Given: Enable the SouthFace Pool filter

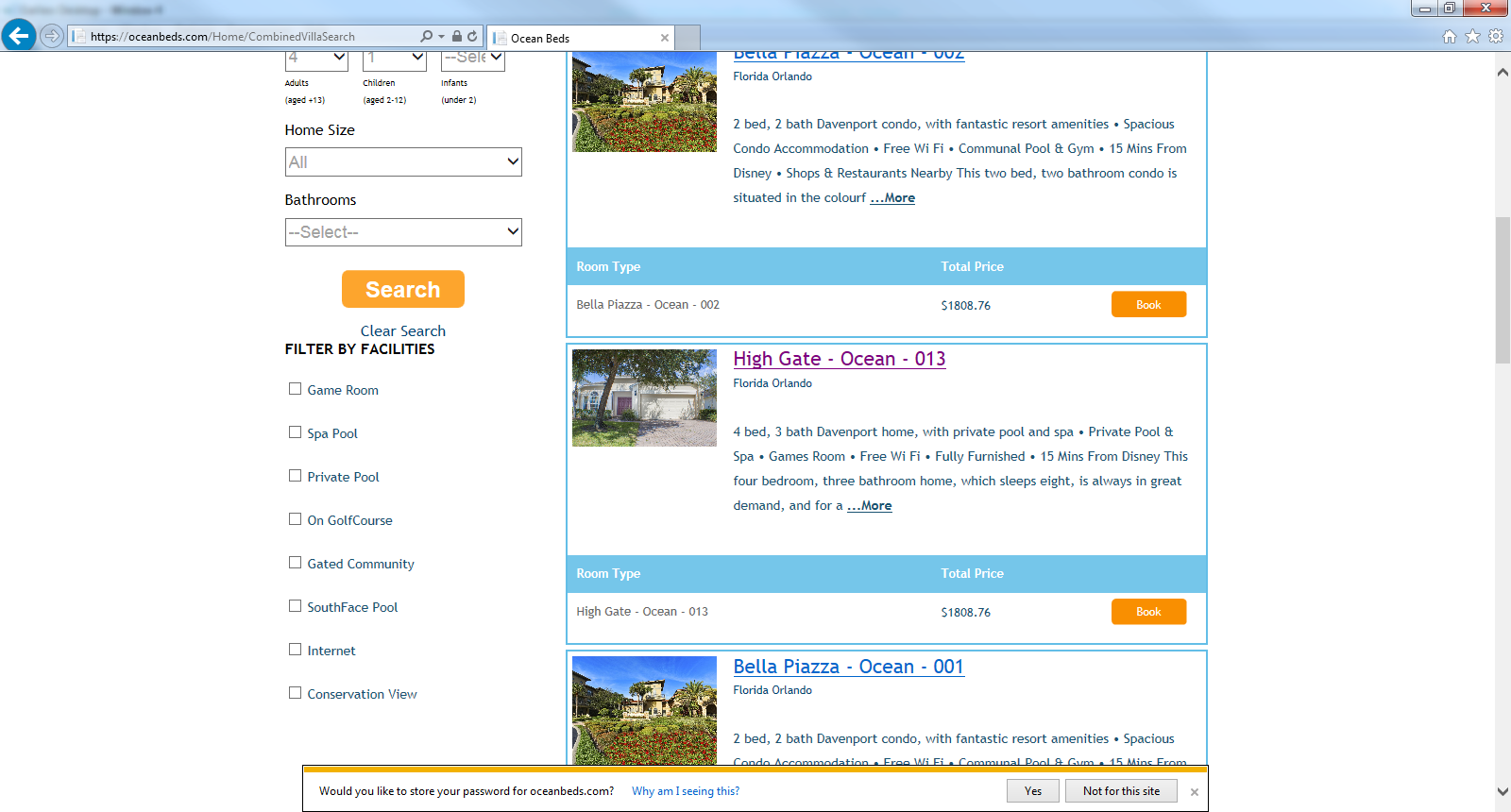Looking at the screenshot, I should point(295,606).
